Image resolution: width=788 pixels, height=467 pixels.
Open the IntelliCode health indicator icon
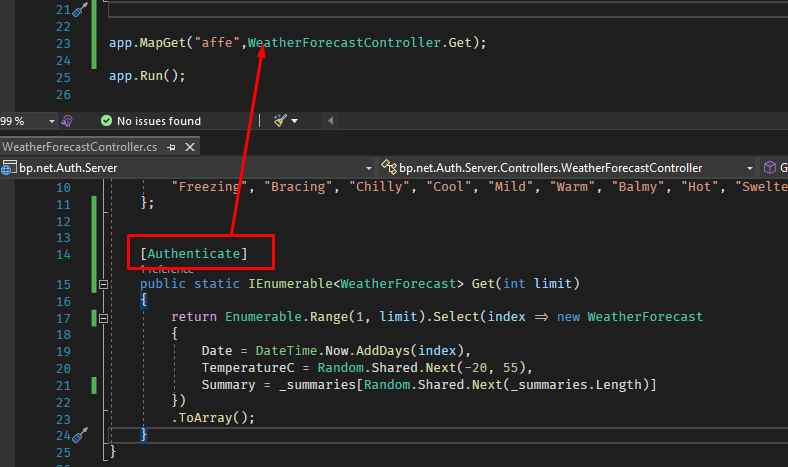coord(67,121)
